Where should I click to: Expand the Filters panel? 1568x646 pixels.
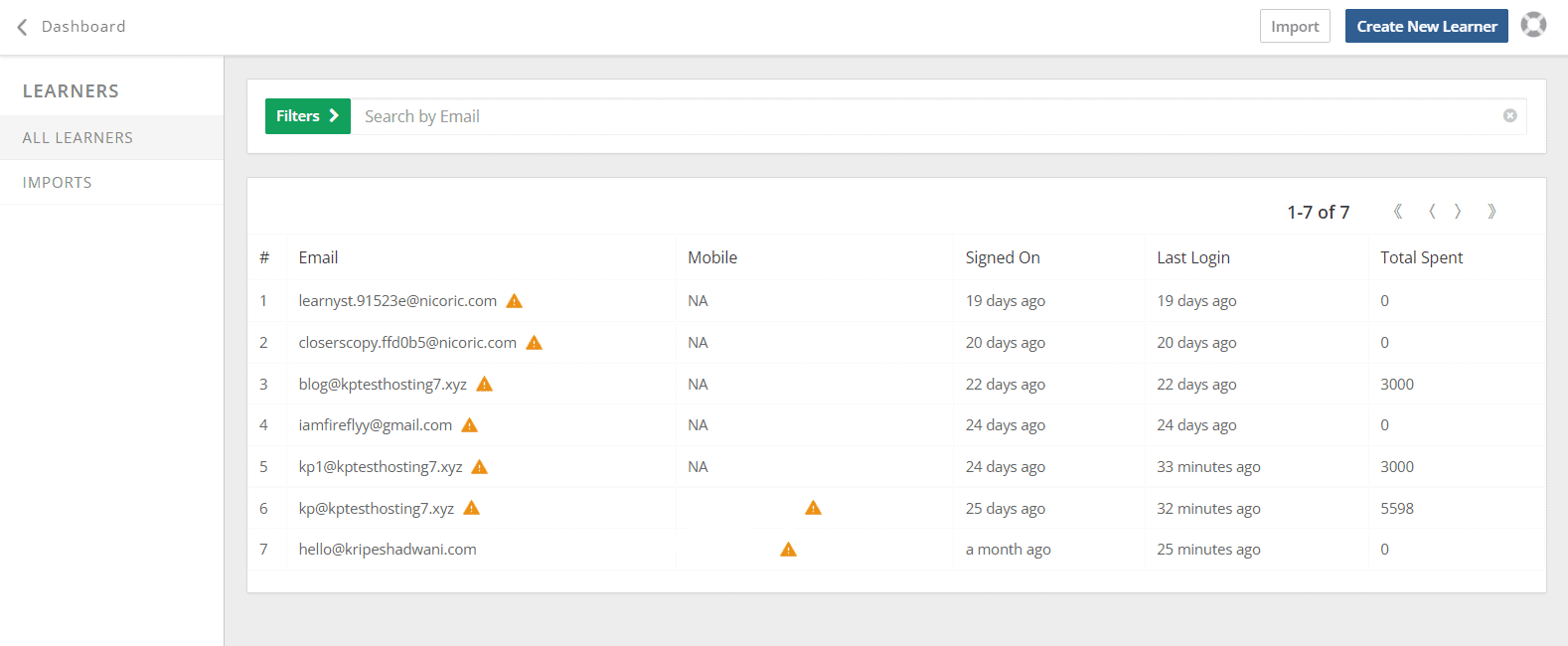[307, 116]
